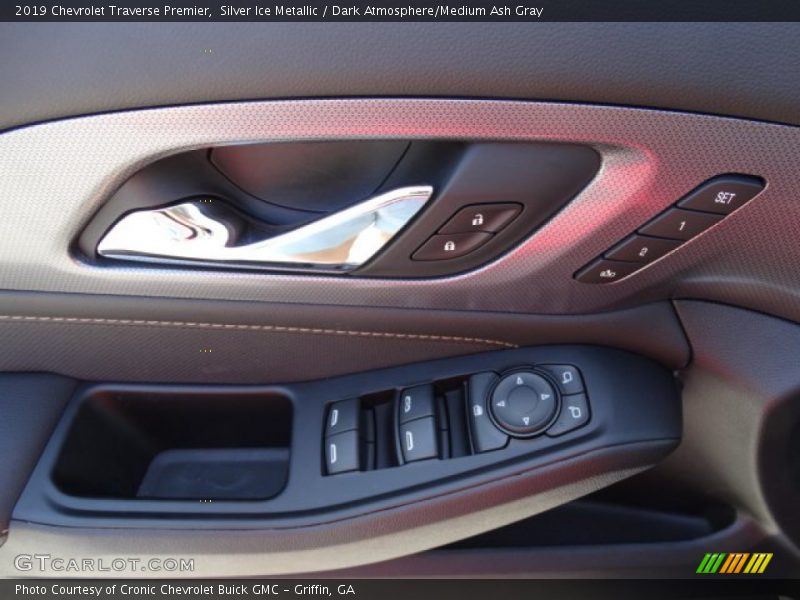
Task: Click the door unlock button with open padlock
Action: [480, 219]
